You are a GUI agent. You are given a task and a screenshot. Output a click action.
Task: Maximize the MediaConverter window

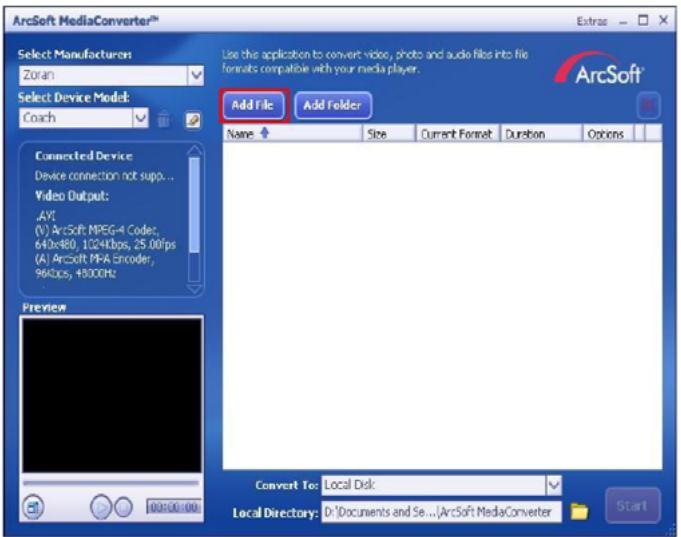[643, 20]
